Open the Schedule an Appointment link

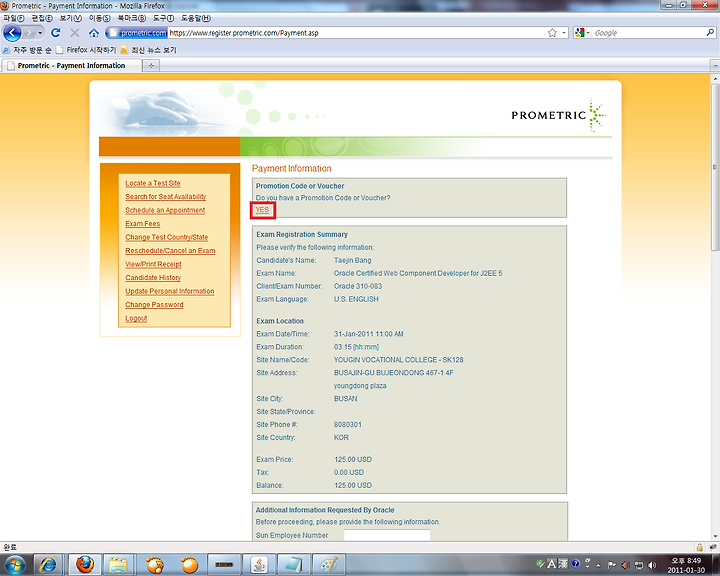pos(165,210)
